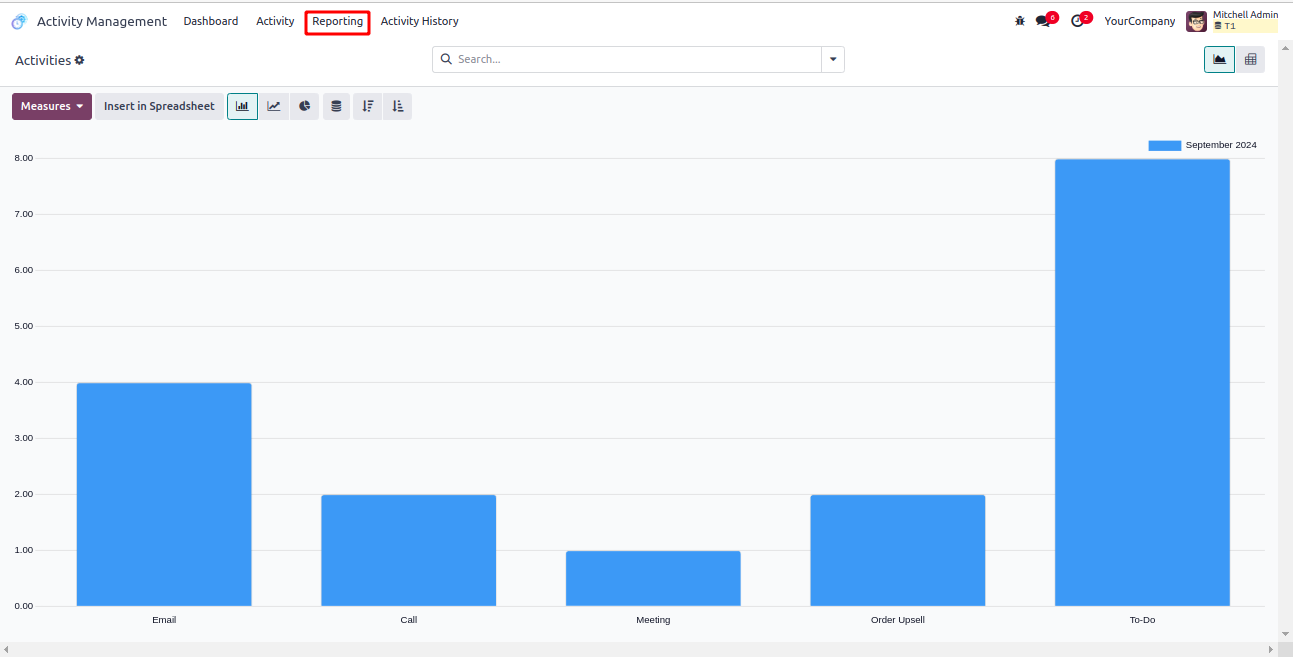This screenshot has width=1293, height=657.
Task: Open the Activity menu
Action: tap(275, 21)
